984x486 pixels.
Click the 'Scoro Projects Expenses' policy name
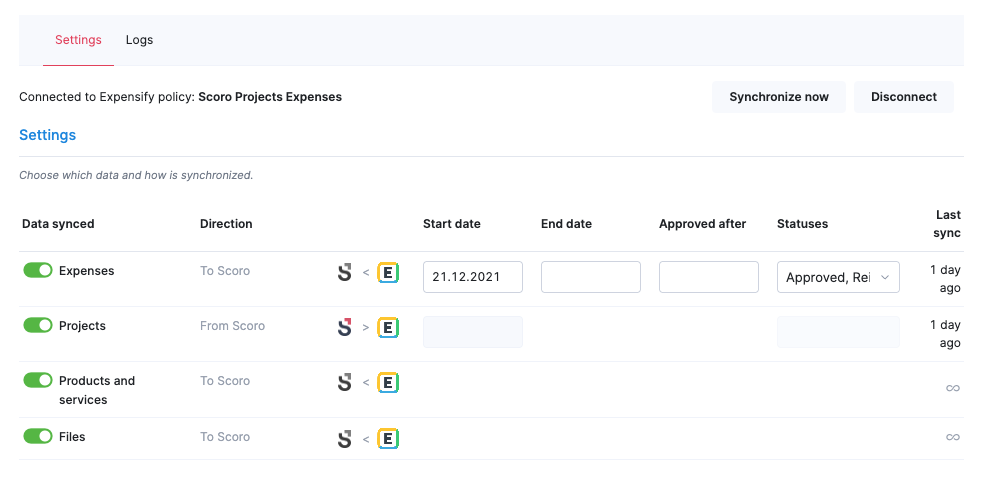click(x=270, y=97)
